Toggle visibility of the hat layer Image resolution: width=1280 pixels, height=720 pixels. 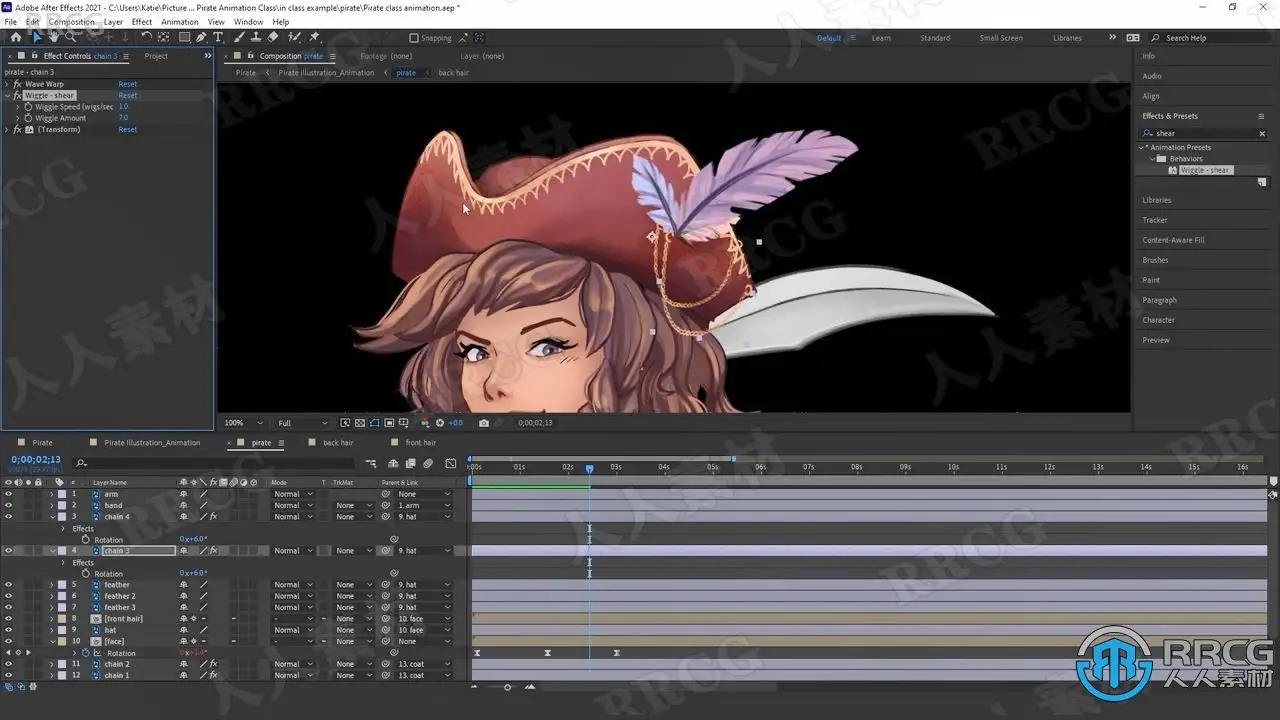point(8,630)
